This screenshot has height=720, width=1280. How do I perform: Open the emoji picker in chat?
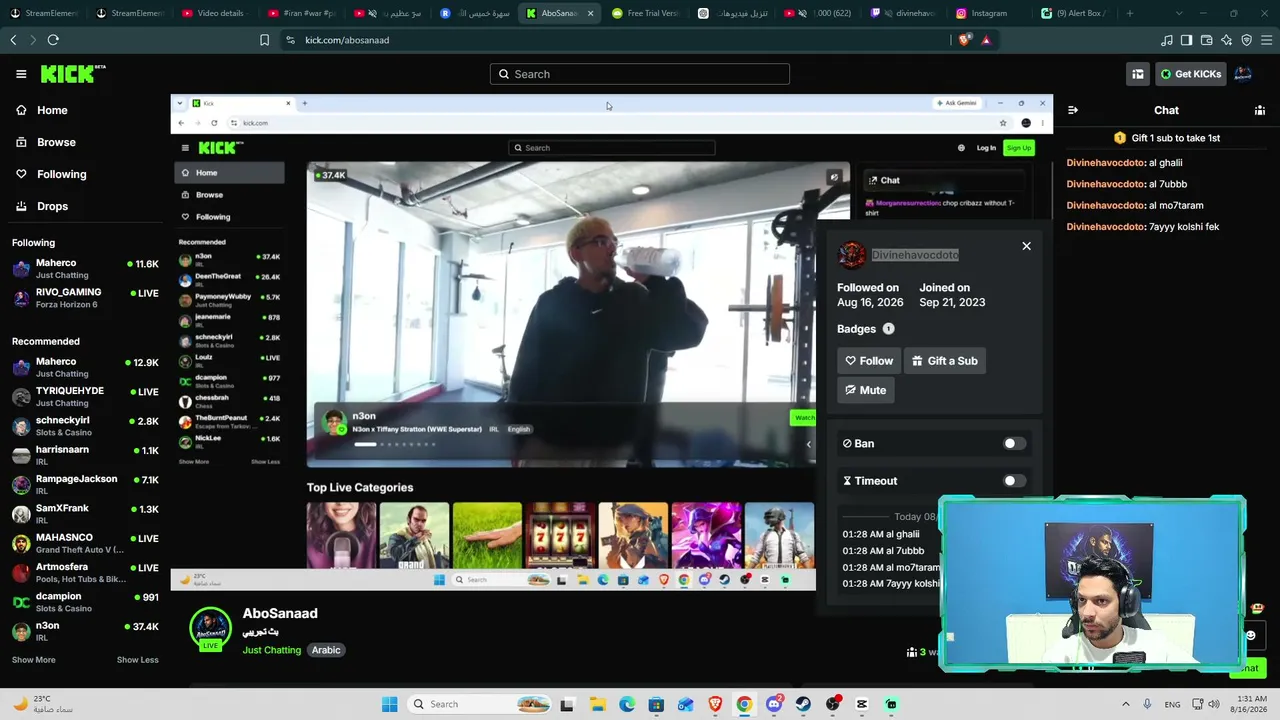pyautogui.click(x=1250, y=635)
